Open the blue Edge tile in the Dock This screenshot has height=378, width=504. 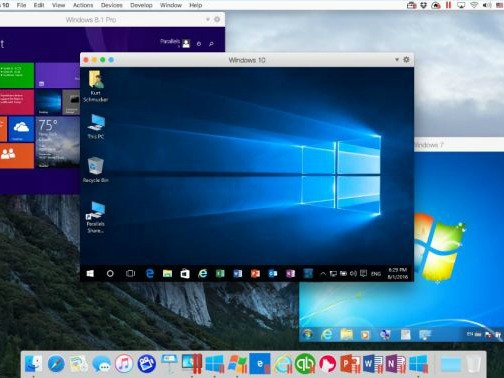(260, 364)
